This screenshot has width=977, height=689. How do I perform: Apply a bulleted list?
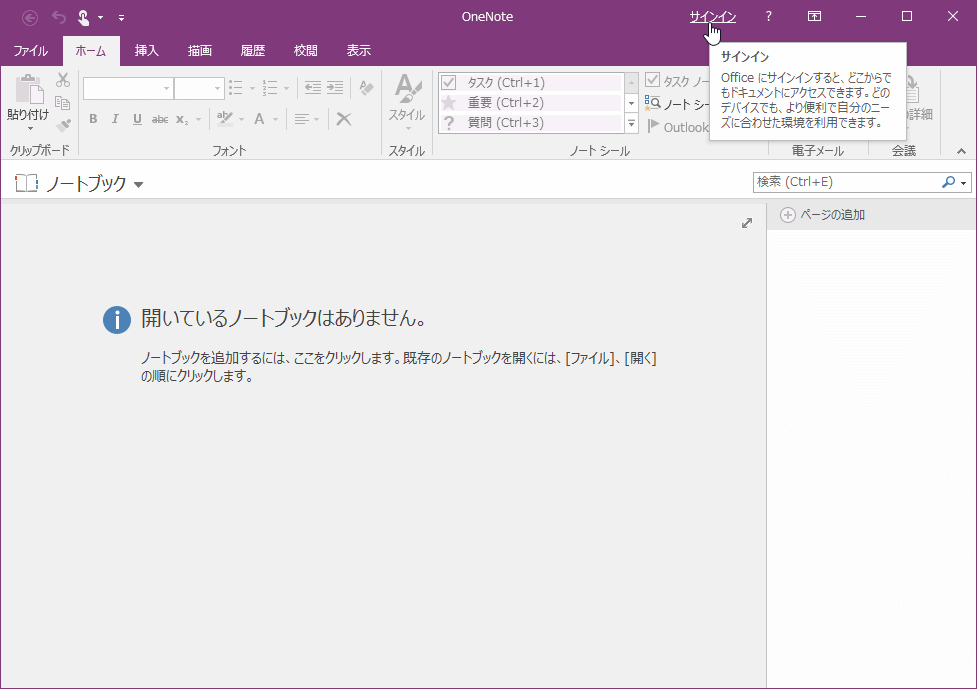[235, 87]
